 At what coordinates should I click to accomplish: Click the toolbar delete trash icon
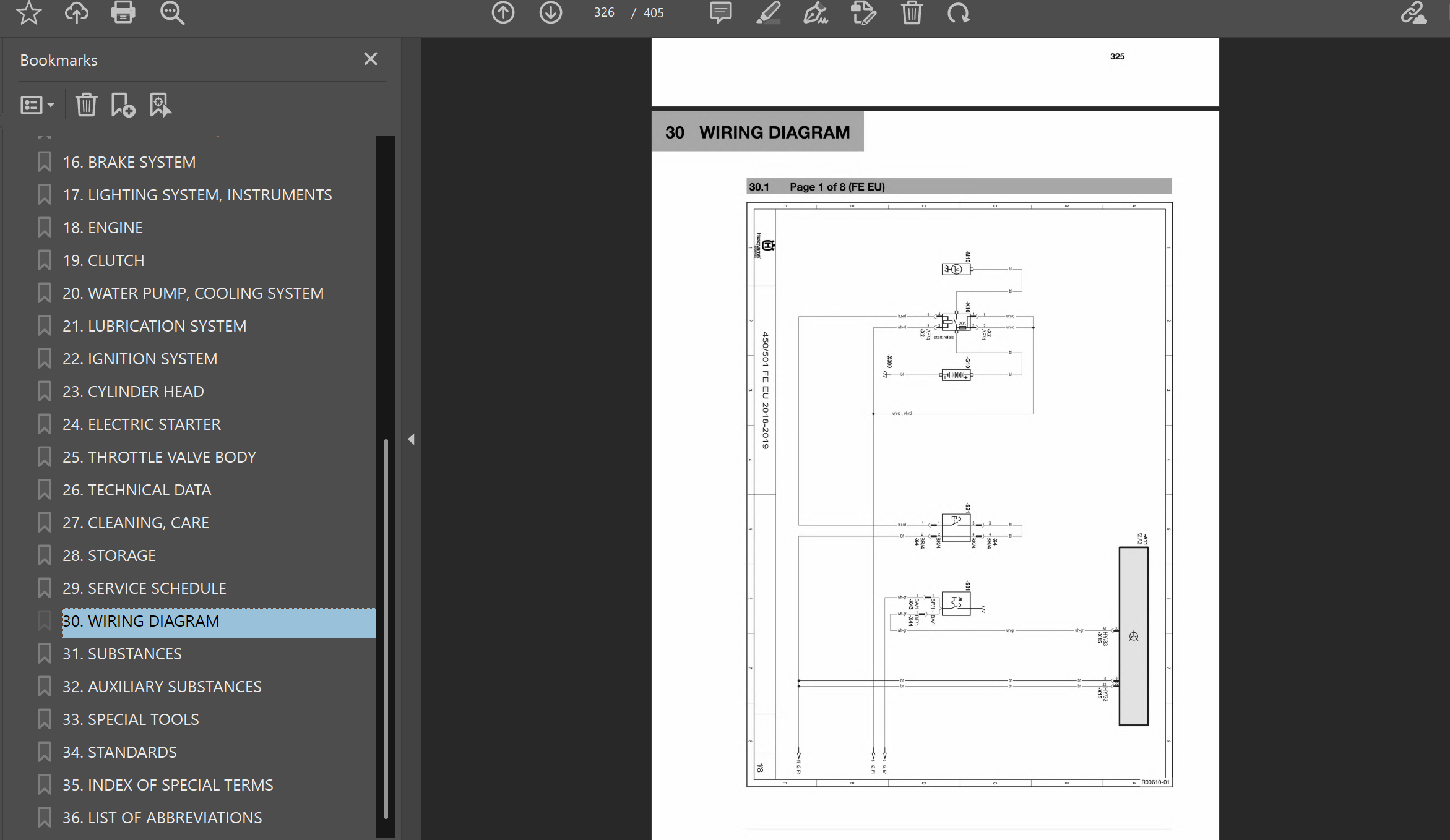coord(912,12)
